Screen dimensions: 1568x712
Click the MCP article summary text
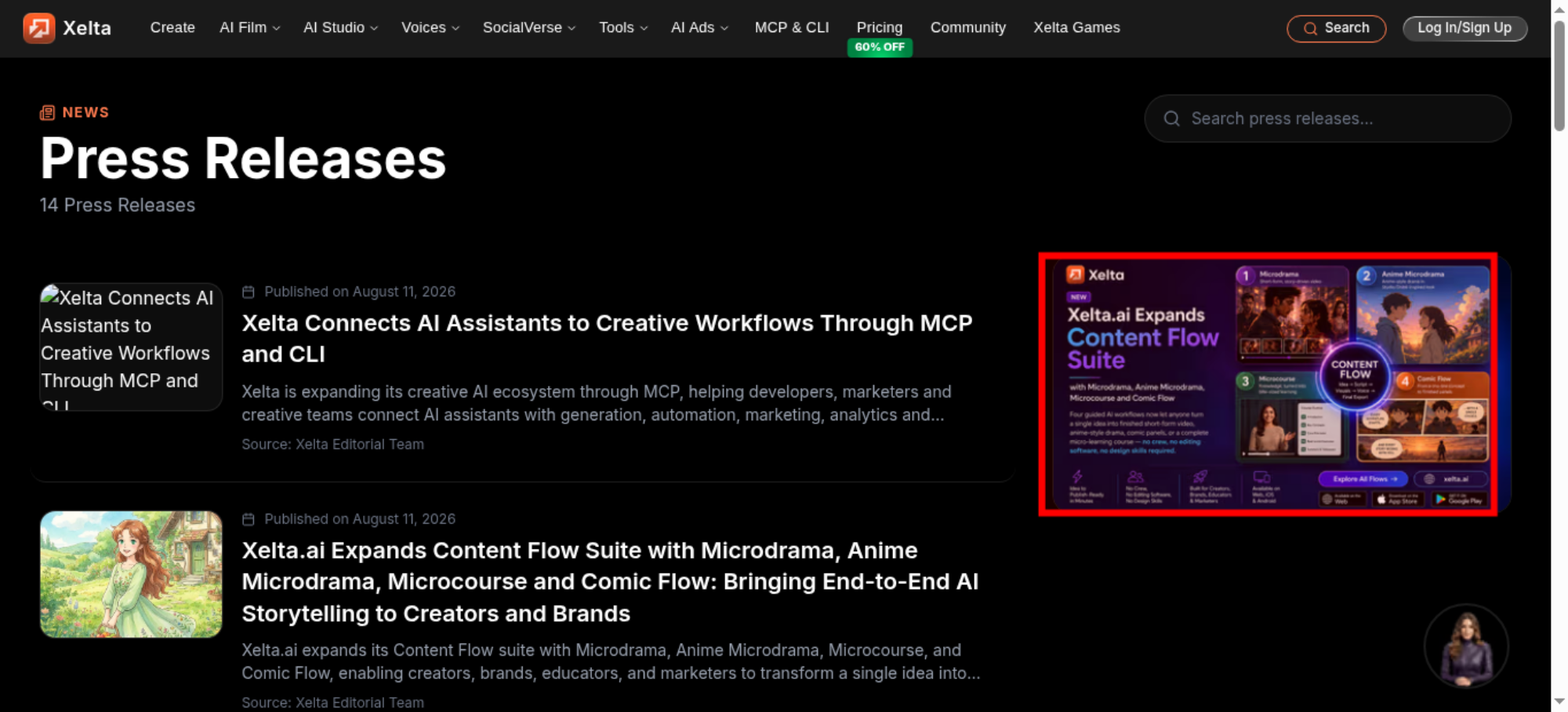[x=597, y=403]
